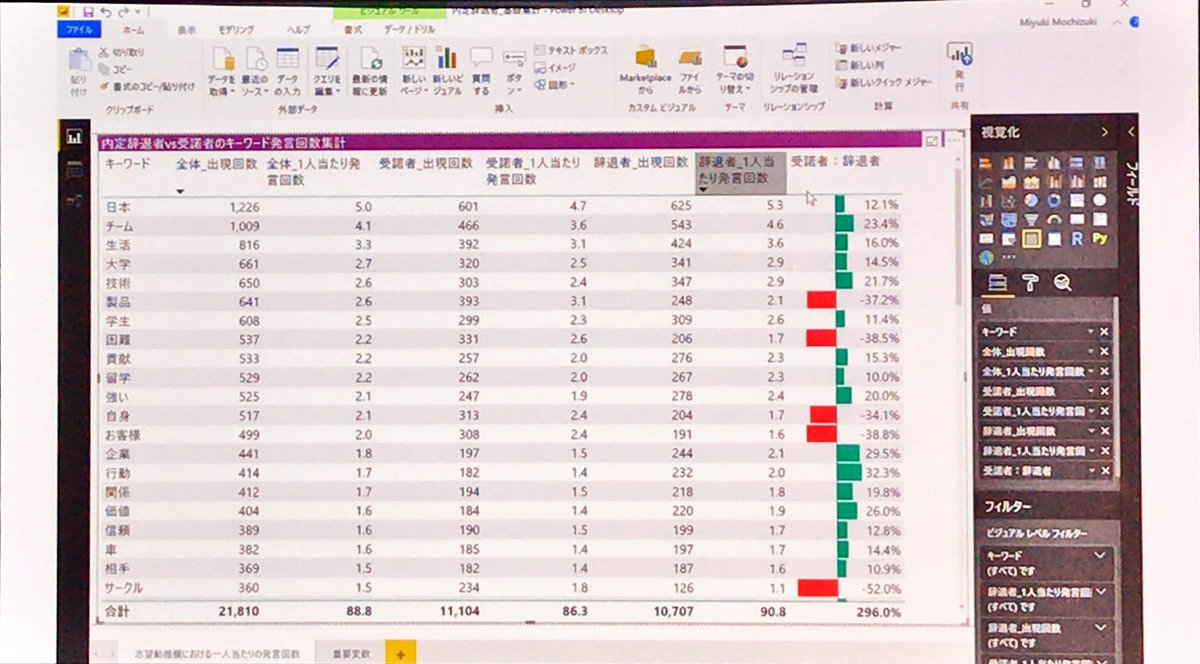This screenshot has height=664, width=1200.
Task: Open テーマの切り替え theme switcher
Action: [735, 70]
